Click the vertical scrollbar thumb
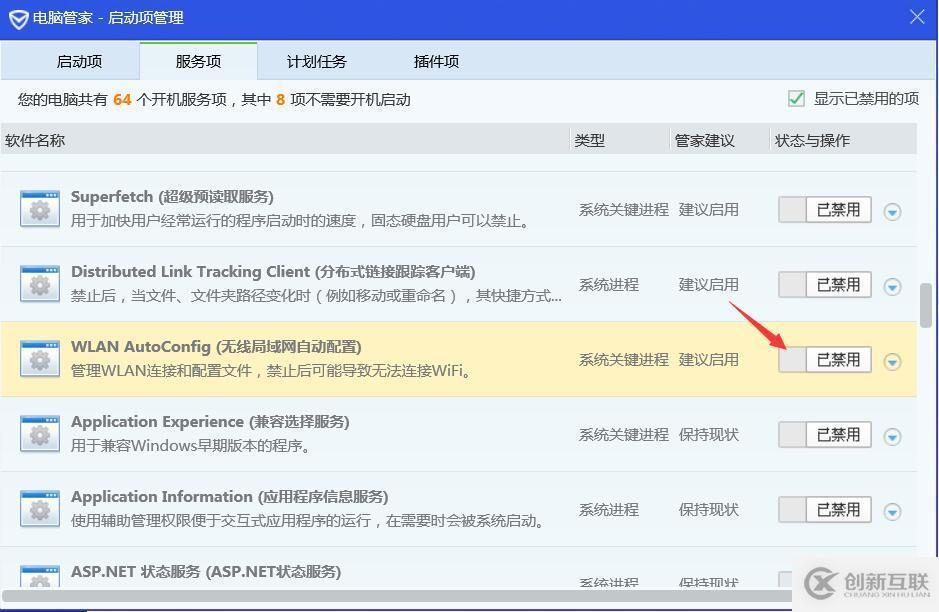This screenshot has width=939, height=612. 926,305
